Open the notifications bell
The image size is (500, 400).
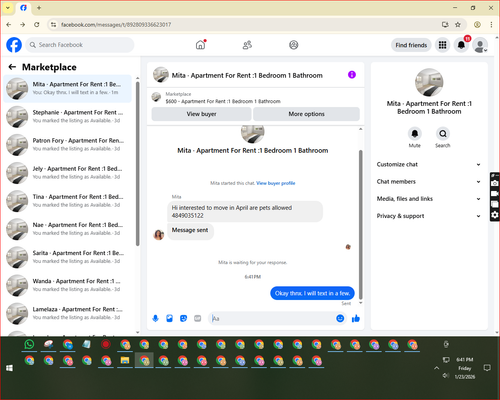461,45
